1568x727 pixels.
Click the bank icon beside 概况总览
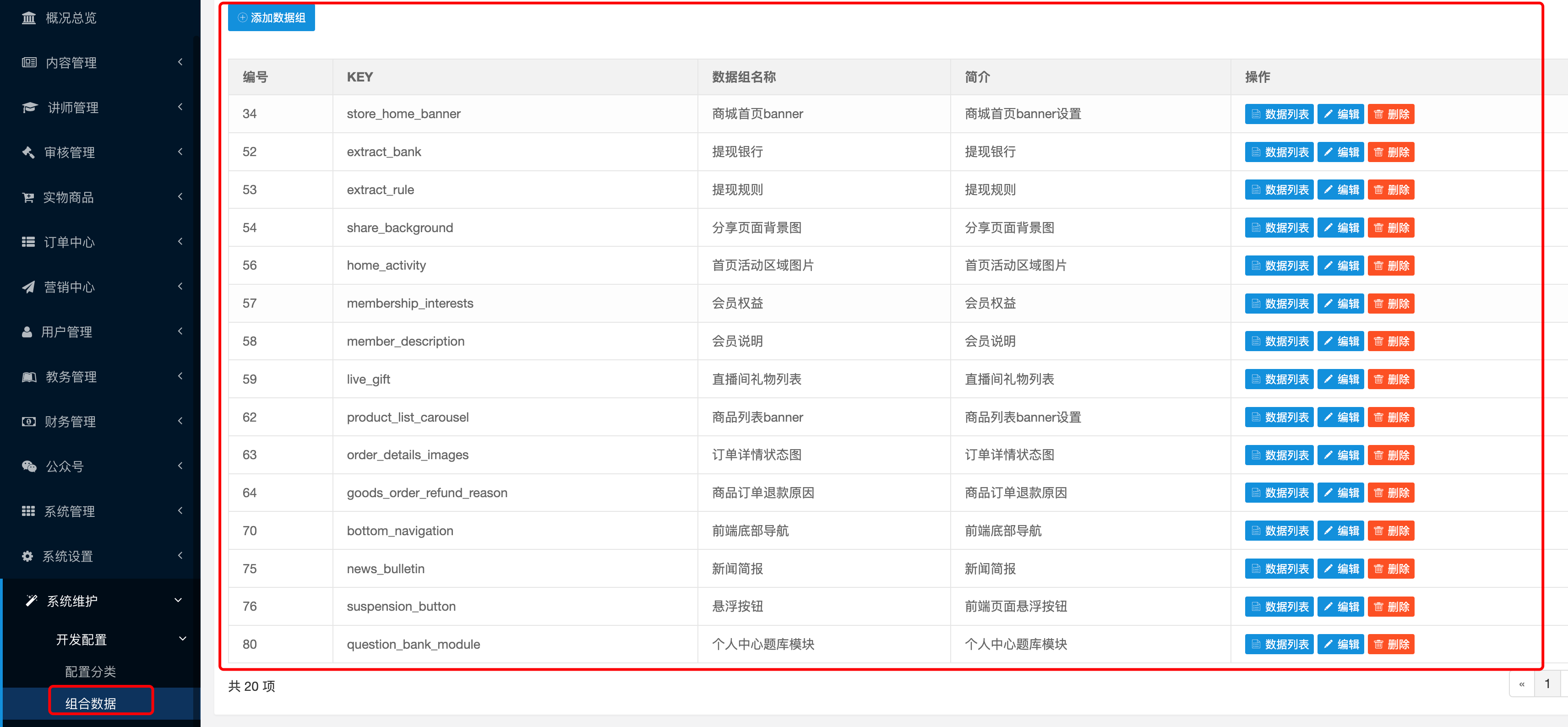click(28, 18)
